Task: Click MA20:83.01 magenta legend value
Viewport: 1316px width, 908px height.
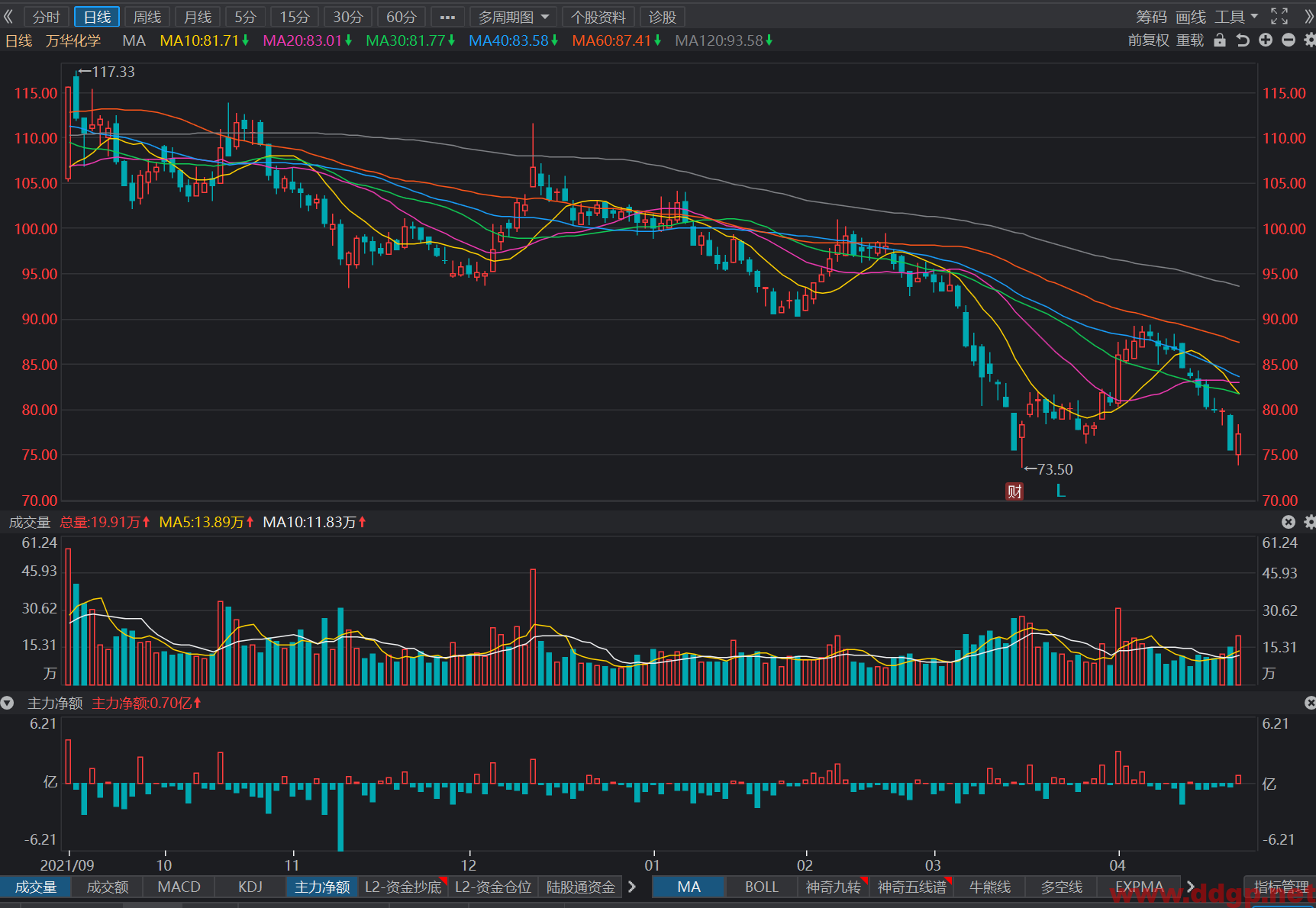Action: tap(307, 40)
